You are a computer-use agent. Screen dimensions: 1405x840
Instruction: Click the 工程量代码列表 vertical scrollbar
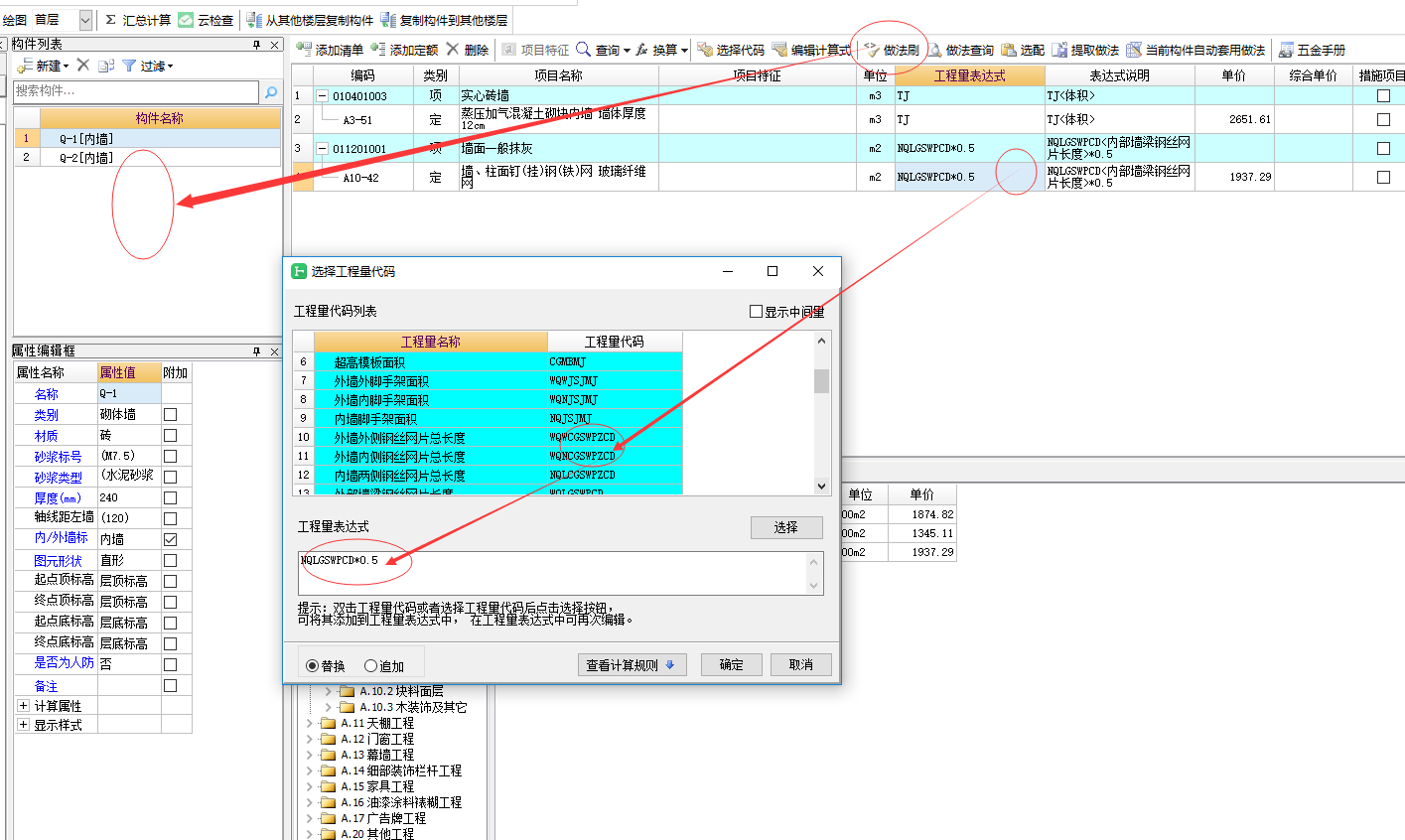(x=821, y=413)
